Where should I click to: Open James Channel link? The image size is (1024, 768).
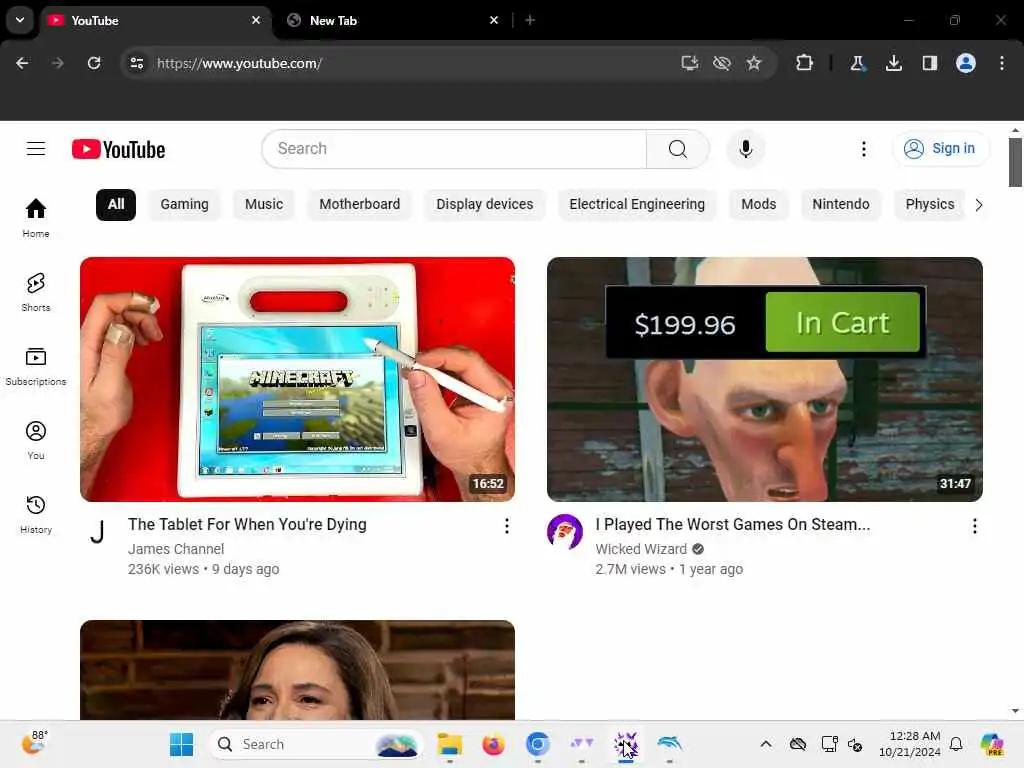click(x=176, y=549)
